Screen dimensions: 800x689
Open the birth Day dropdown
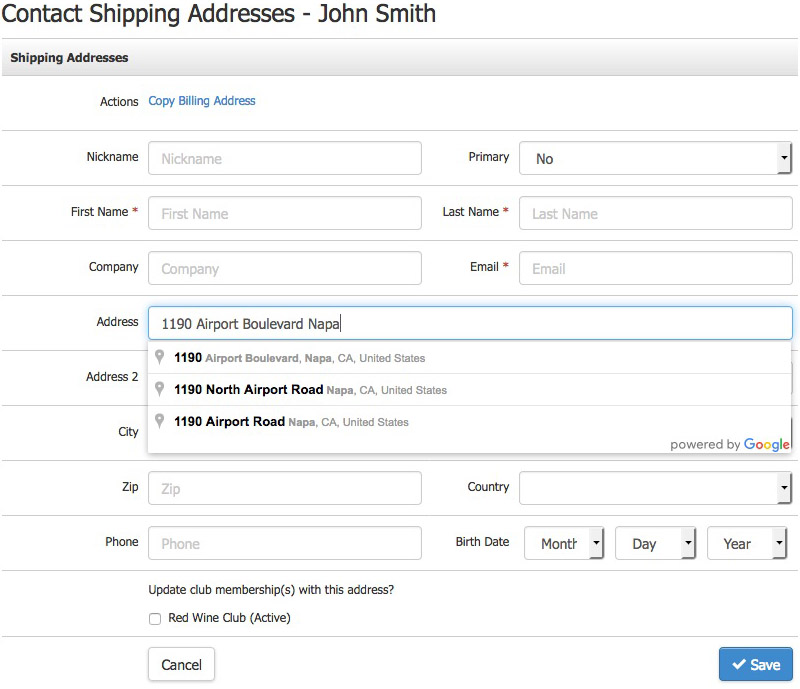(655, 544)
